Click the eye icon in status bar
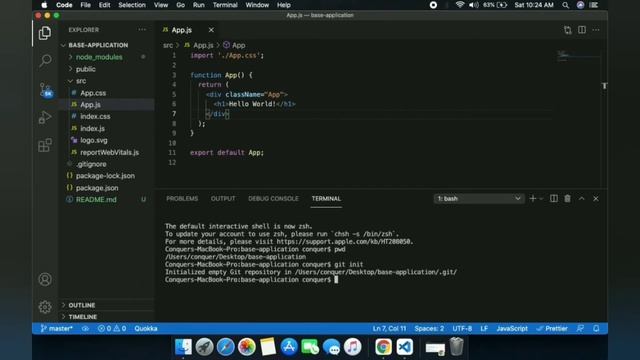Image resolution: width=640 pixels, height=360 pixels. (85, 329)
